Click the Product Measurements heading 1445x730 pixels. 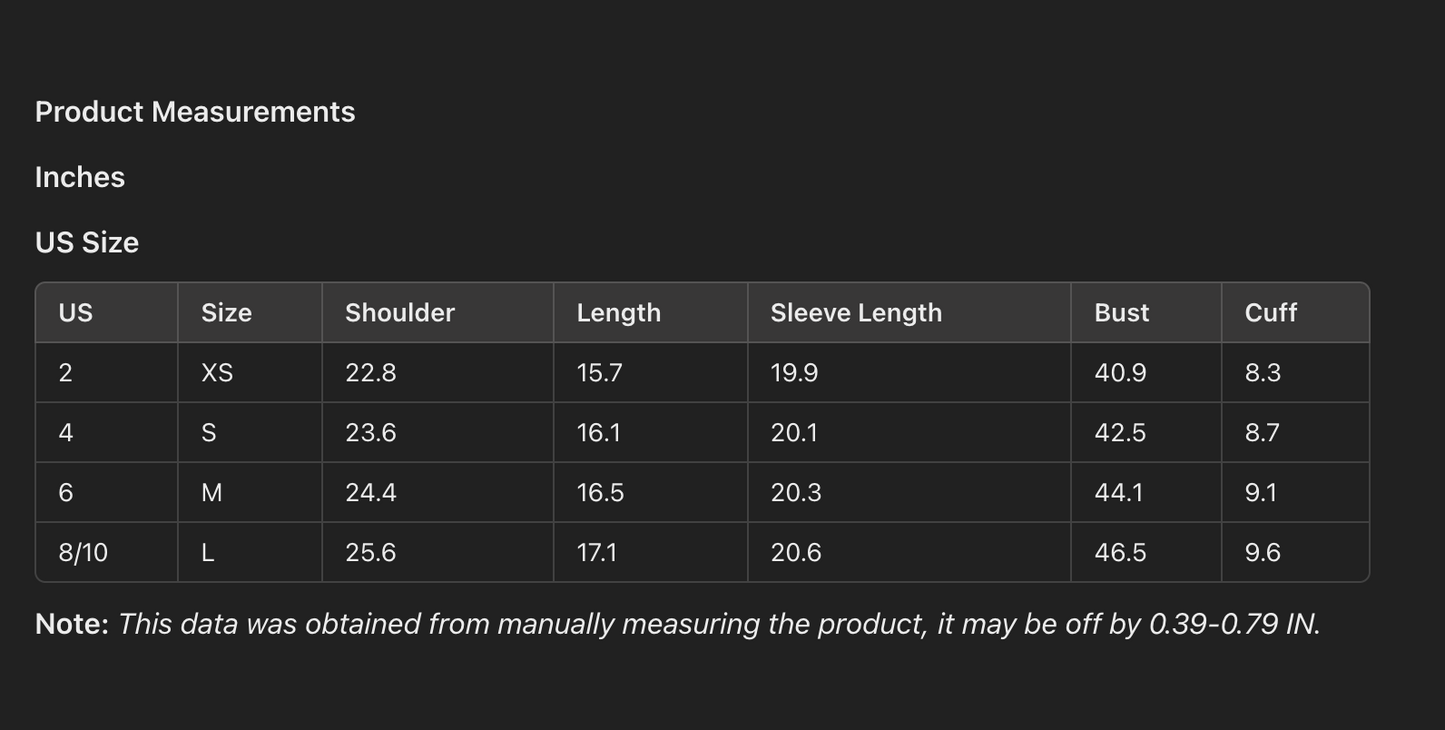(x=195, y=112)
